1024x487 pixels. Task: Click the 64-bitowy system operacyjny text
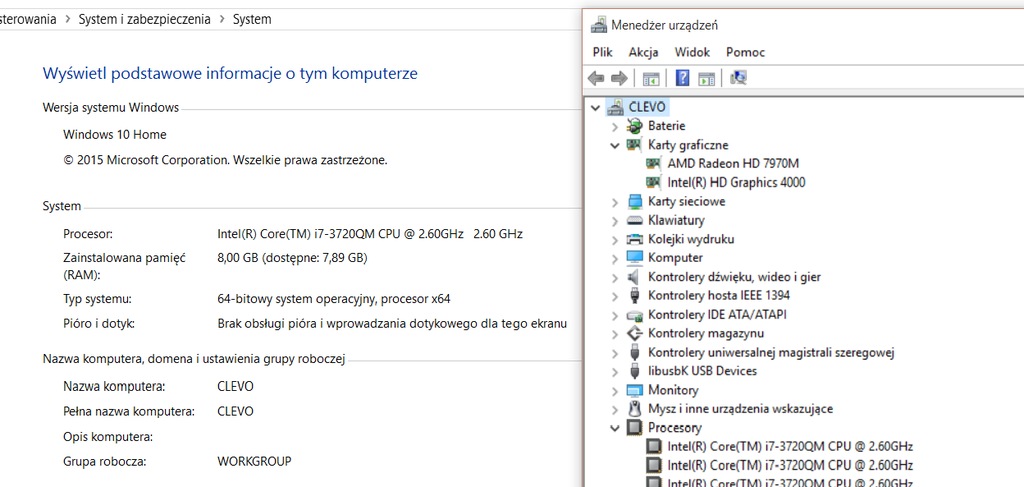pos(334,299)
